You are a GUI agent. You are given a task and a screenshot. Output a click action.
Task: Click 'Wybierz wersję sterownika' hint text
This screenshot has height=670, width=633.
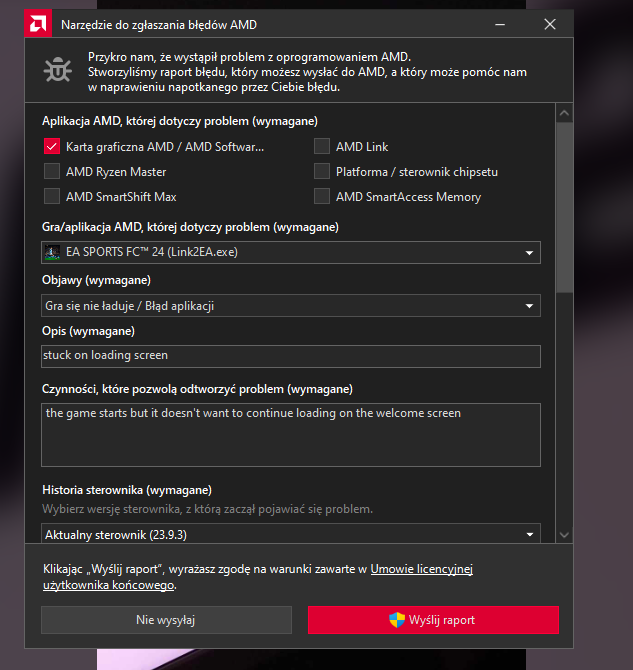click(207, 509)
